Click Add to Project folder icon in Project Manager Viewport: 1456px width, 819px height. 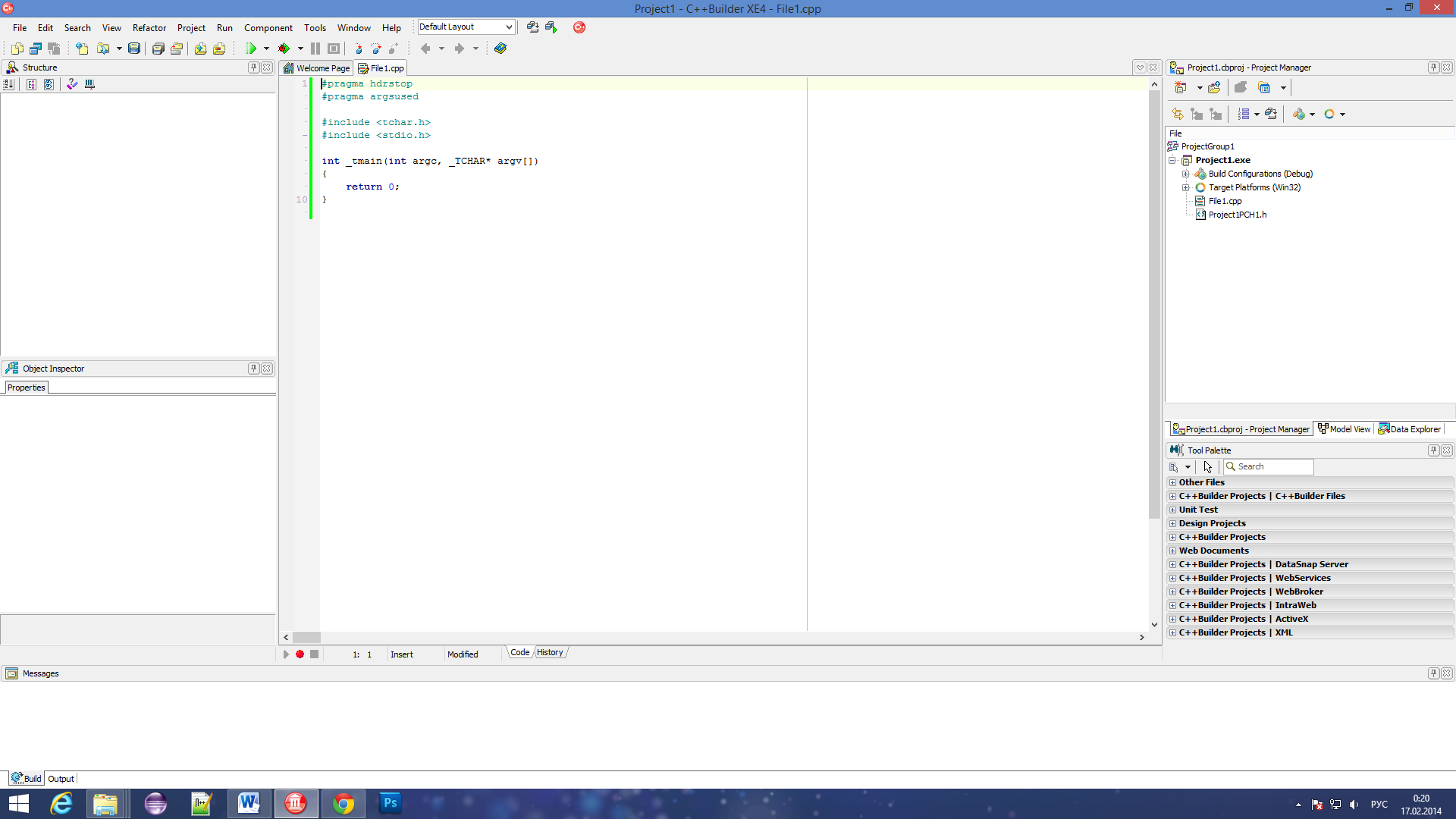point(1214,88)
